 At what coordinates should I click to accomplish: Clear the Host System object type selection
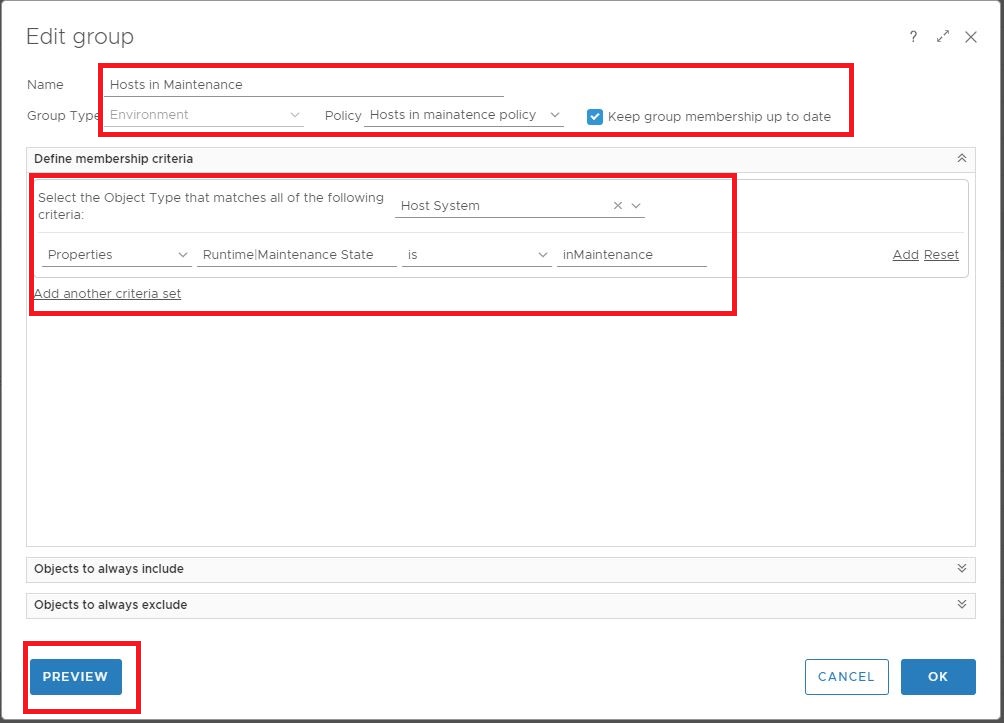click(617, 206)
